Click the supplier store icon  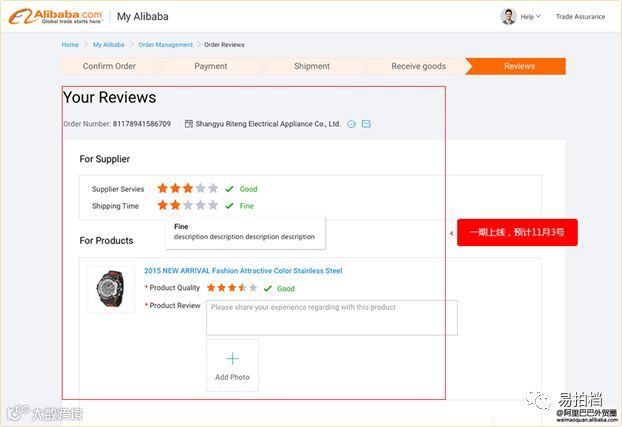coord(189,124)
